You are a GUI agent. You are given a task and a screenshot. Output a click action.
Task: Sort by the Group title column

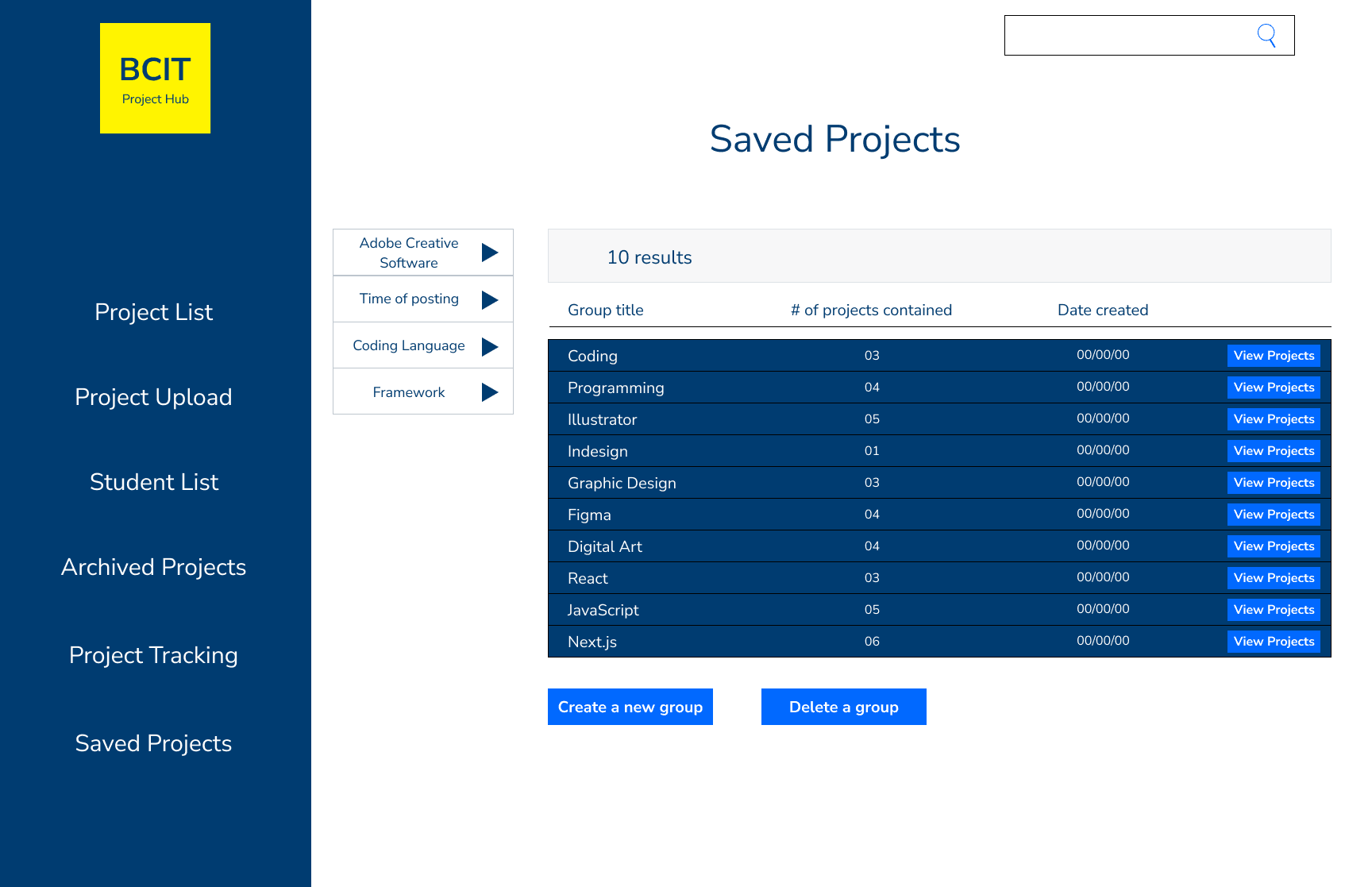[x=605, y=310]
